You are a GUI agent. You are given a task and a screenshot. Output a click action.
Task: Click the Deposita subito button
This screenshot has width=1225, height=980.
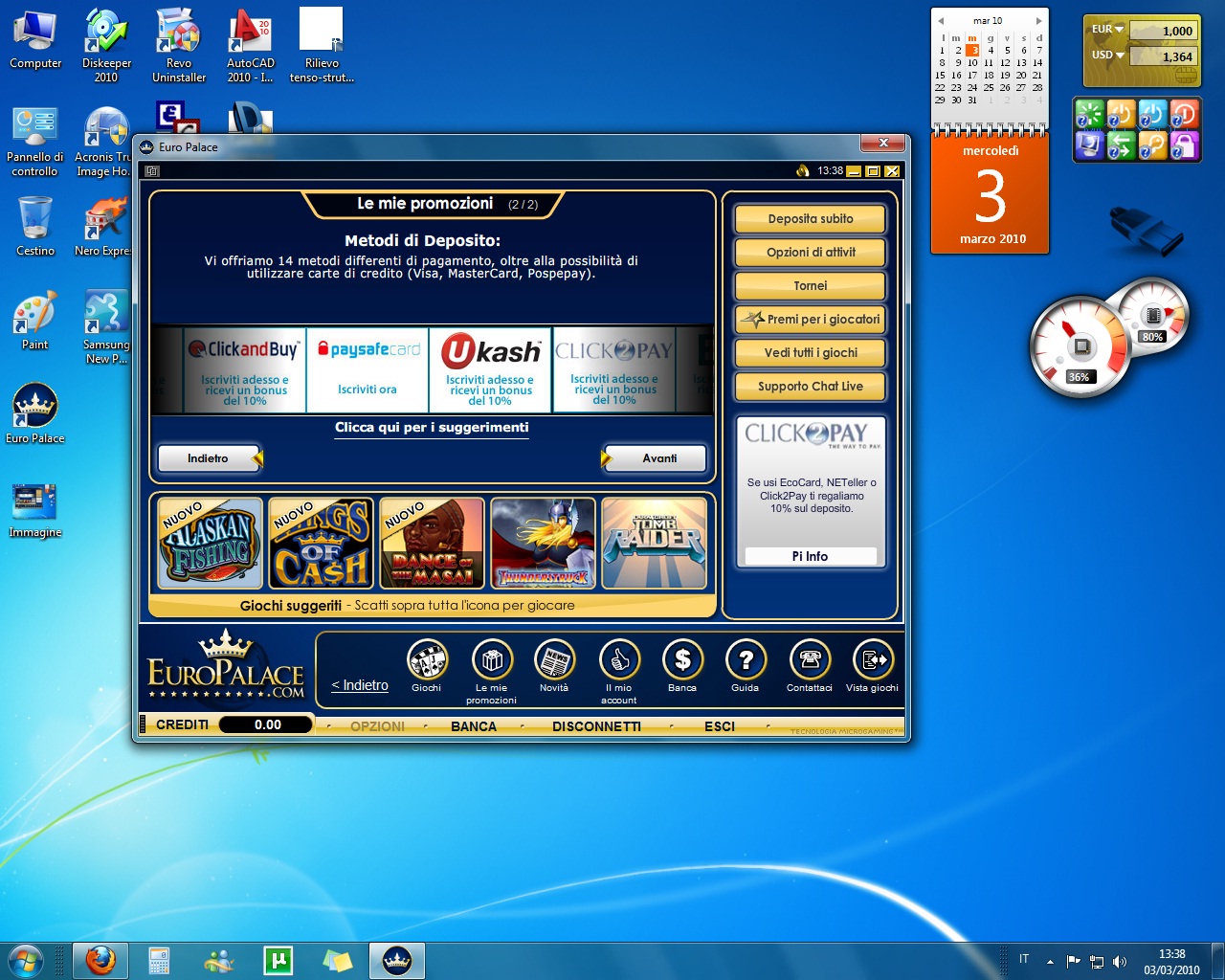[x=811, y=219]
